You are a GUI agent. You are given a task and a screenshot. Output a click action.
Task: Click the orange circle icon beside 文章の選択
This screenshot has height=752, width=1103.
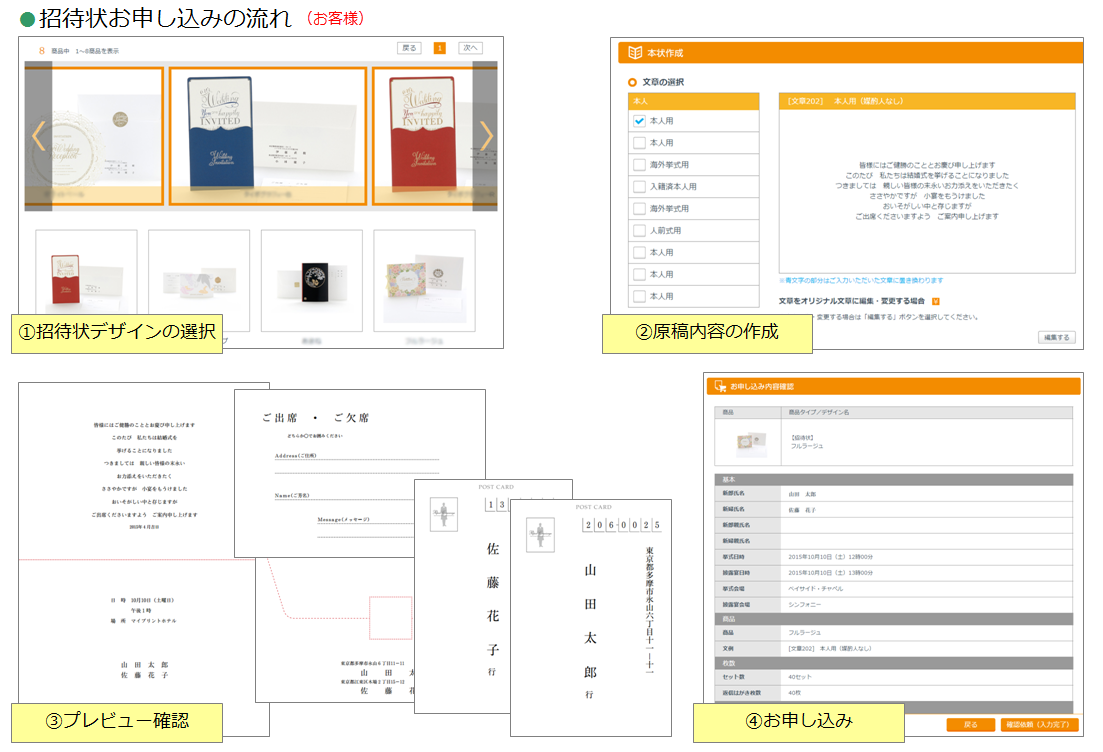pyautogui.click(x=632, y=82)
